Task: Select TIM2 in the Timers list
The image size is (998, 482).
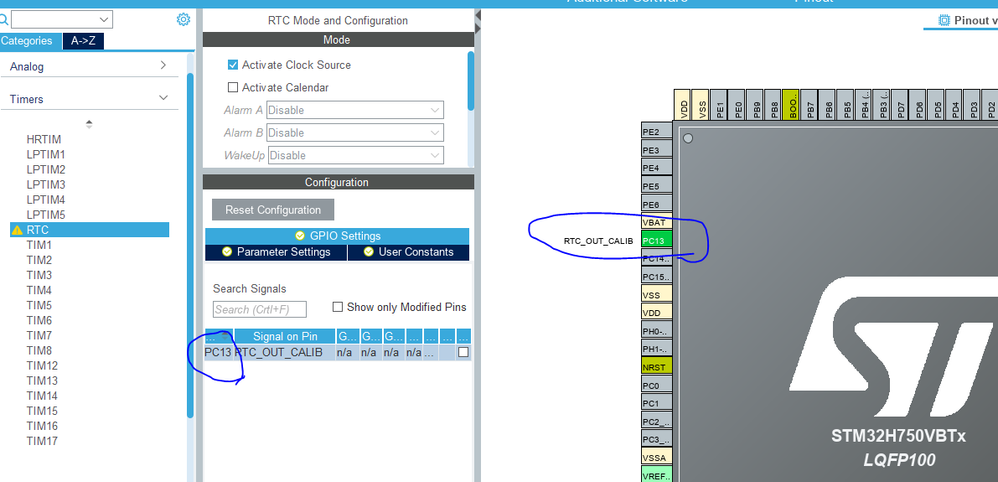Action: pyautogui.click(x=39, y=260)
